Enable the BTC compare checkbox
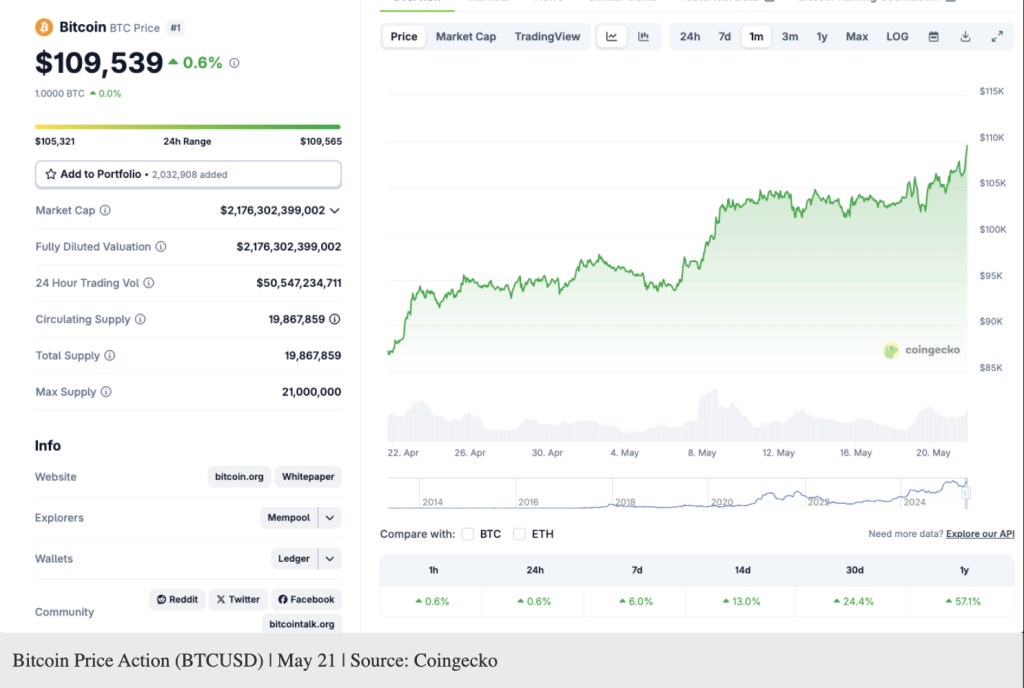Viewport: 1024px width, 688px height. (467, 534)
